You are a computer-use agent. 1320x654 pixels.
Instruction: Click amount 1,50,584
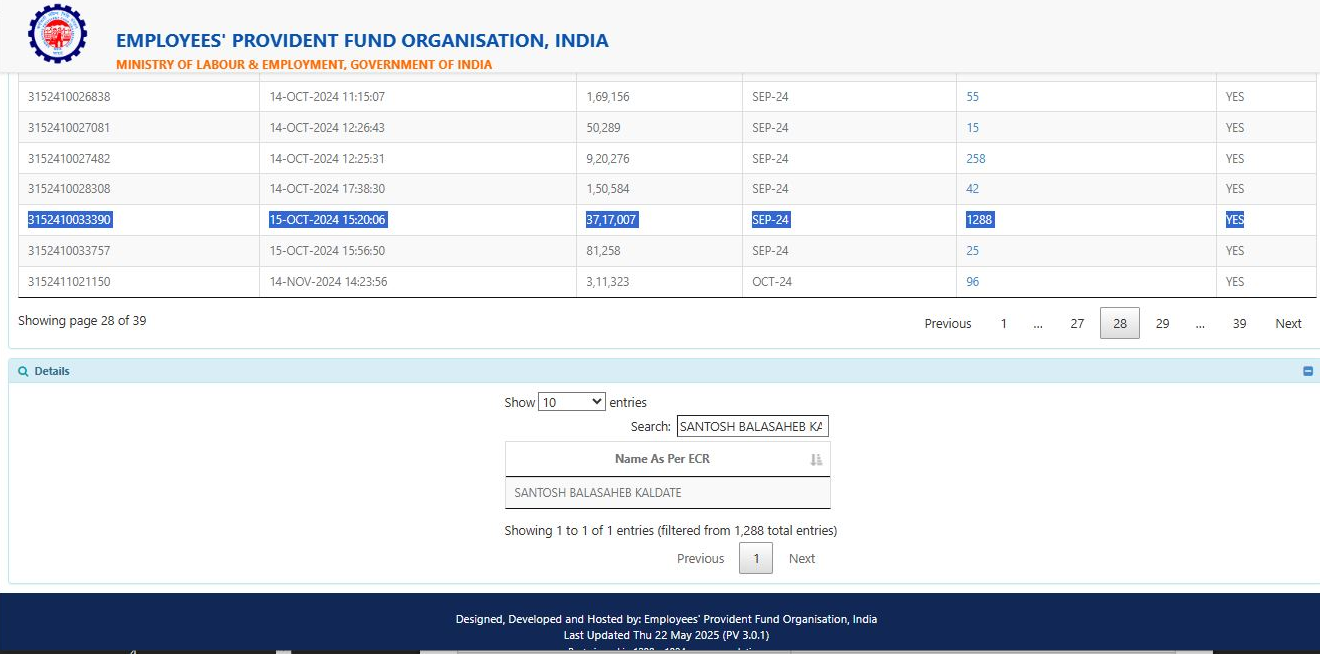(608, 189)
